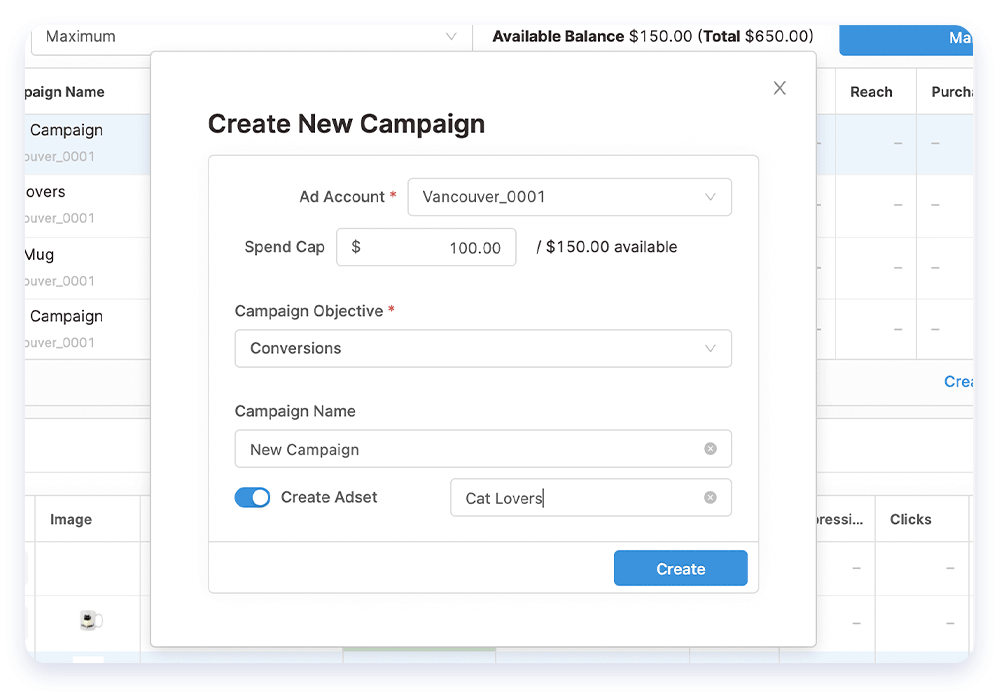This screenshot has height=700, width=1000.
Task: Click the Campaign Name input field
Action: coord(483,449)
